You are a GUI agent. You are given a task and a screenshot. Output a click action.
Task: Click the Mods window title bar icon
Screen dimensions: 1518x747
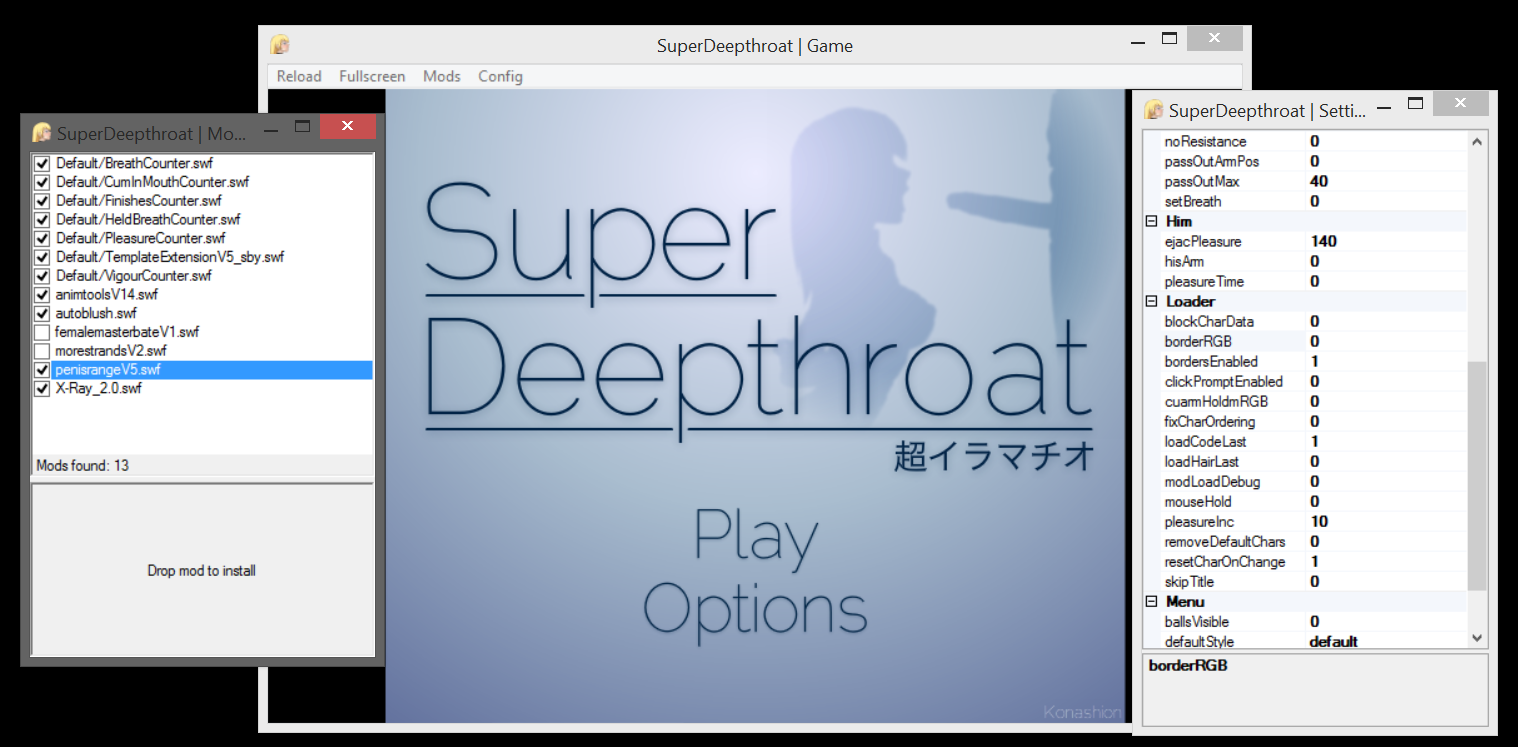tap(42, 133)
